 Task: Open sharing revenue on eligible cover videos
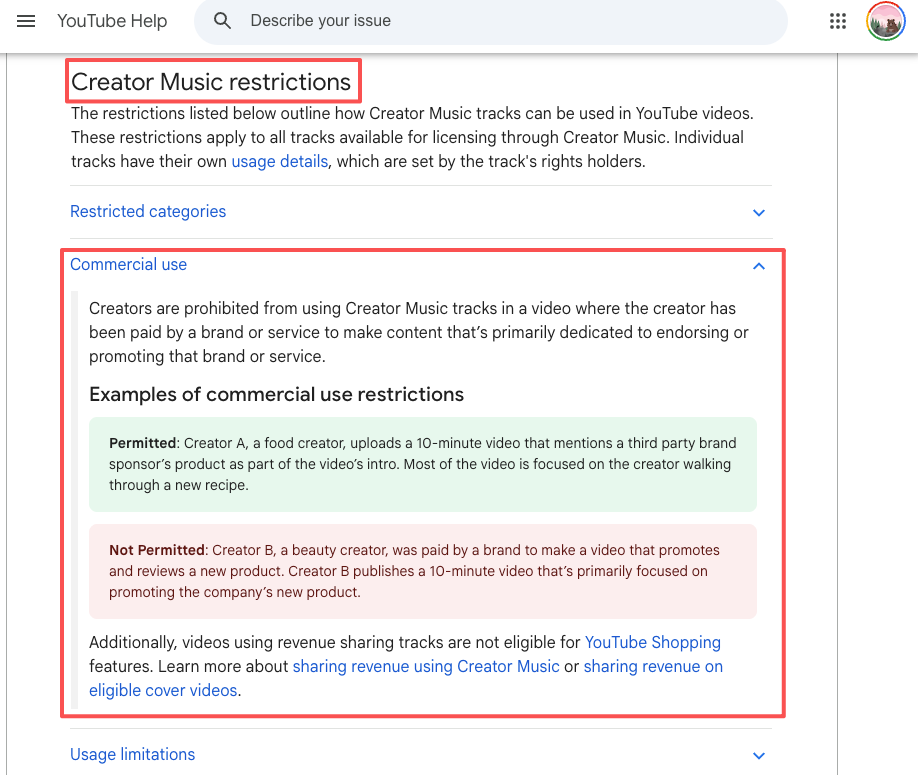[x=163, y=690]
